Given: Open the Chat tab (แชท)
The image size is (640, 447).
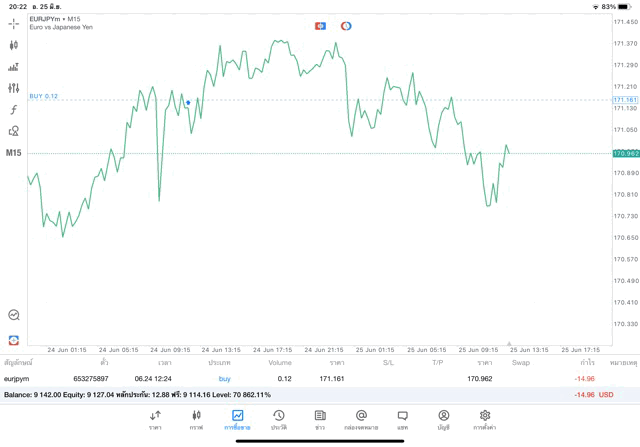Looking at the screenshot, I should click(402, 420).
